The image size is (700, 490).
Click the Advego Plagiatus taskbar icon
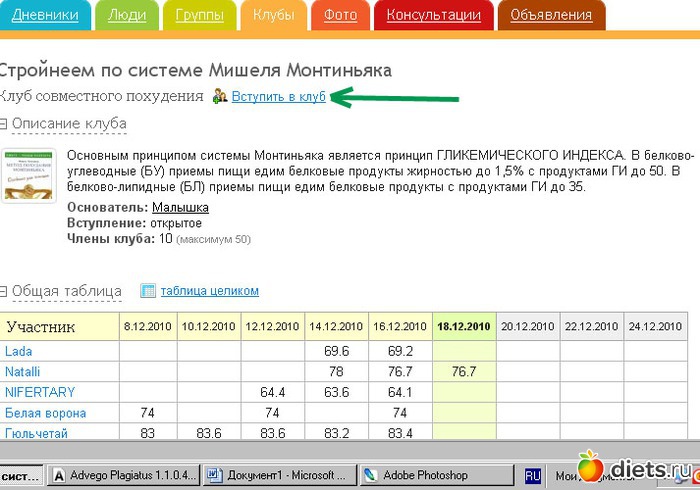(x=60, y=475)
